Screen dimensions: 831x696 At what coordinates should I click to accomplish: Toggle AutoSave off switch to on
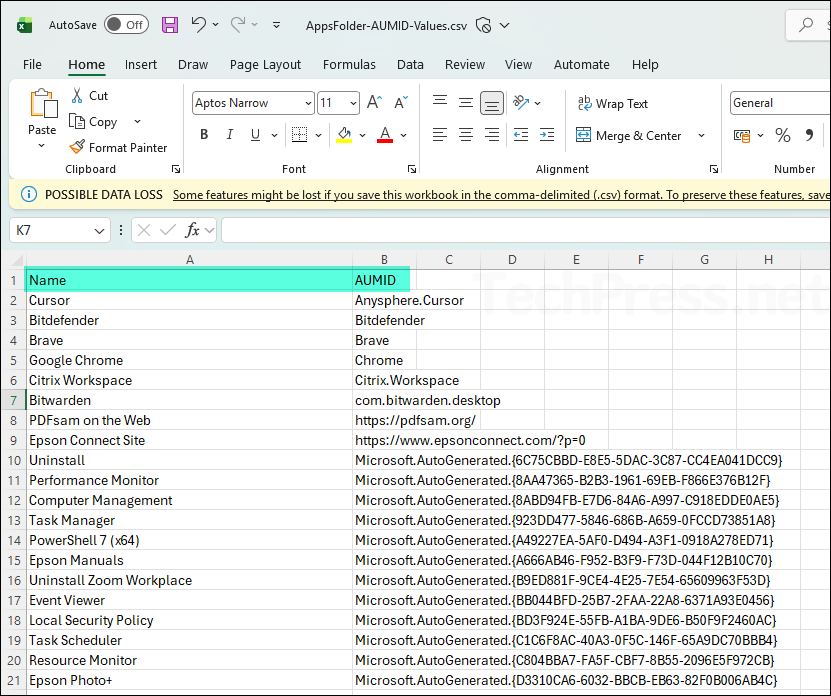coord(126,23)
